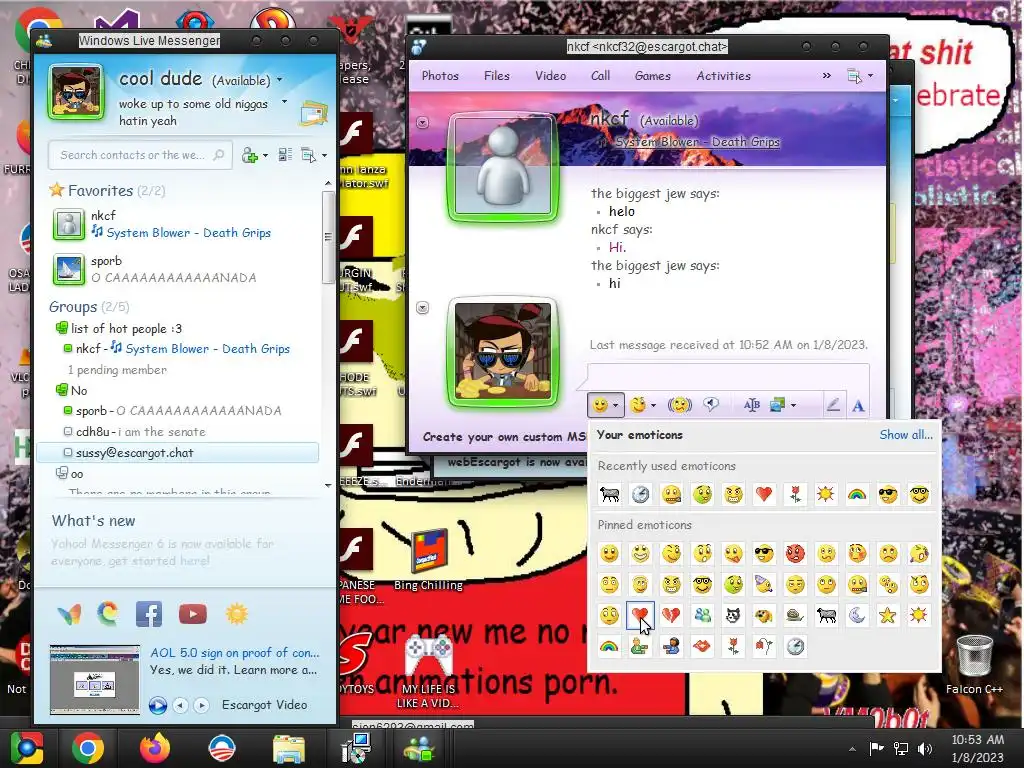This screenshot has width=1024, height=768.
Task: Open the Photos tab in chat window
Action: (x=440, y=76)
